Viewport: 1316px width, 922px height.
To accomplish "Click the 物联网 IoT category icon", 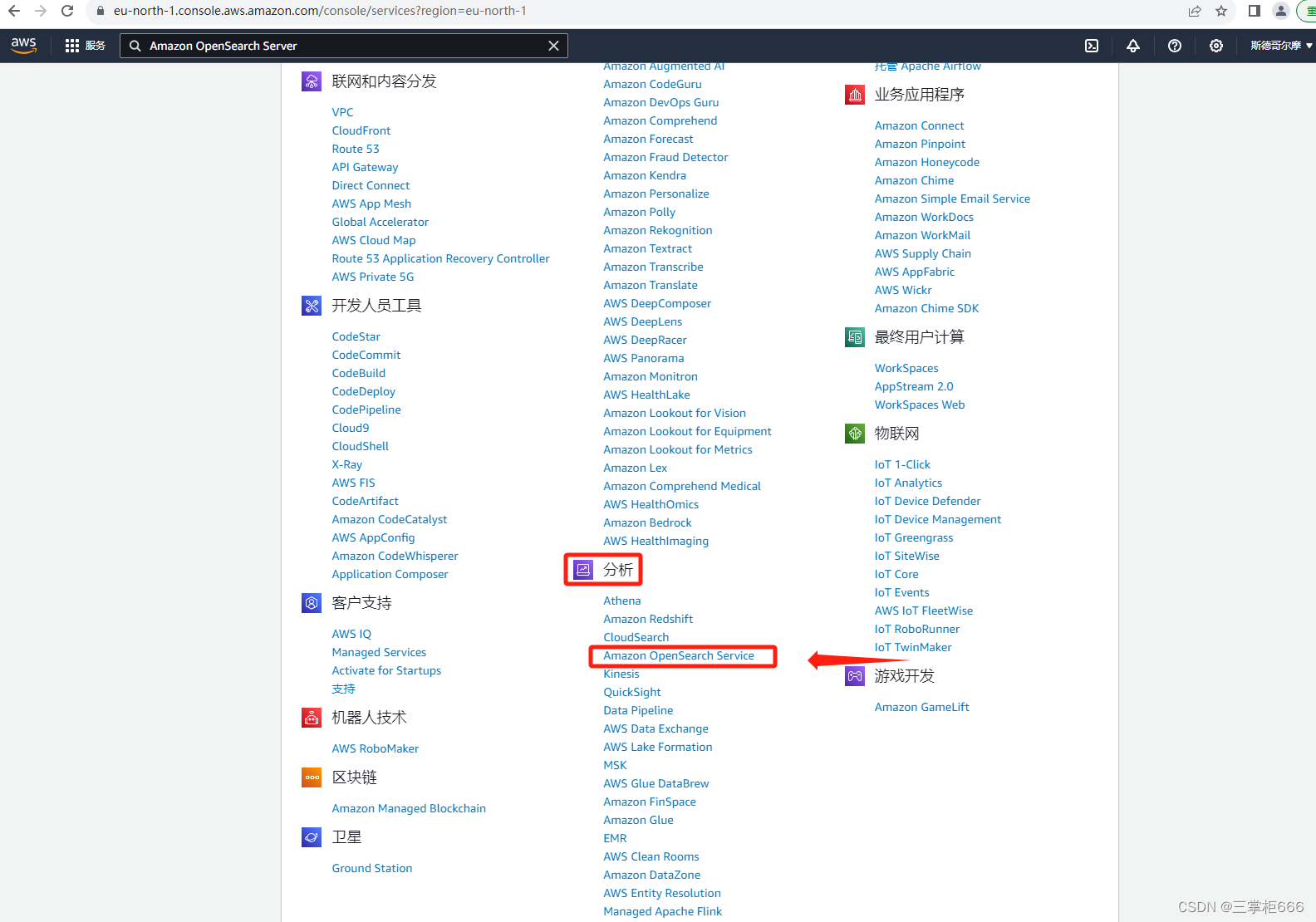I will [855, 434].
